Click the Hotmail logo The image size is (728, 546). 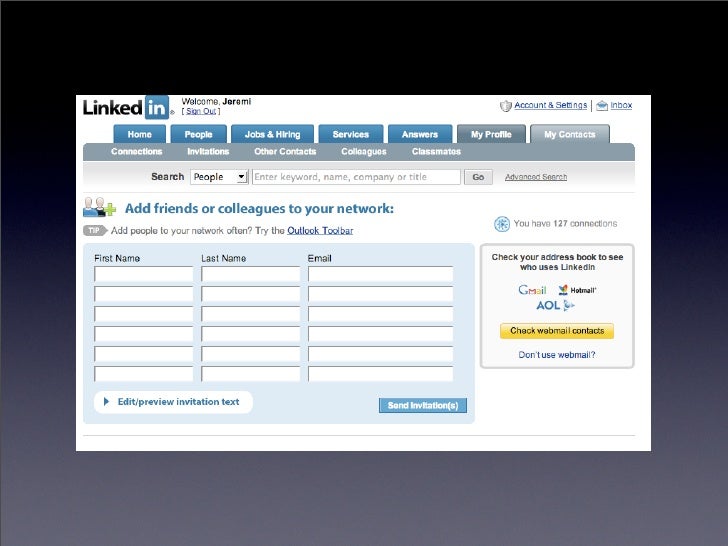pos(577,290)
